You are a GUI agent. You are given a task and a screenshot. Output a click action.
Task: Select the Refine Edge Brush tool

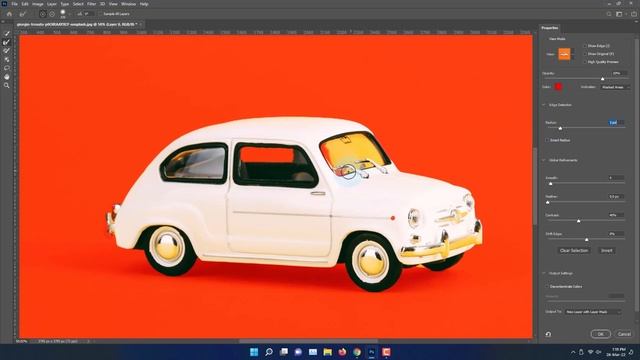pyautogui.click(x=7, y=42)
